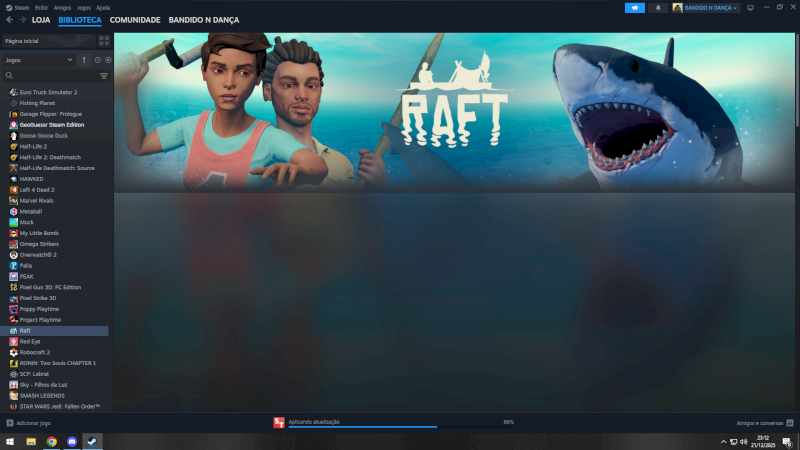Open File Explorer from the taskbar

pos(31,442)
